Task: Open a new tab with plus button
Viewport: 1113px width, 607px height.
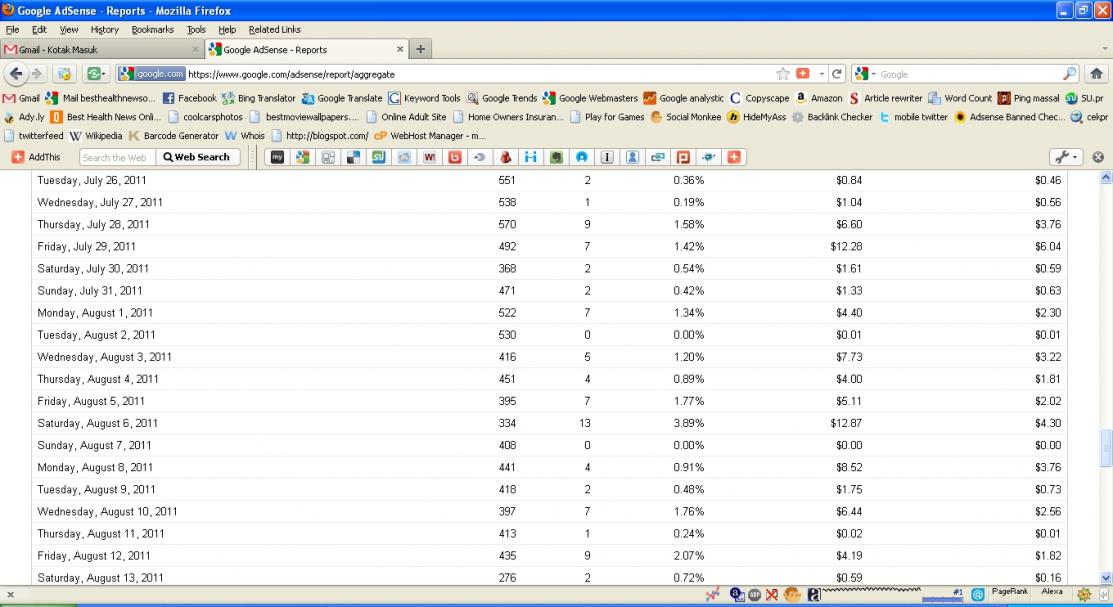Action: 420,49
